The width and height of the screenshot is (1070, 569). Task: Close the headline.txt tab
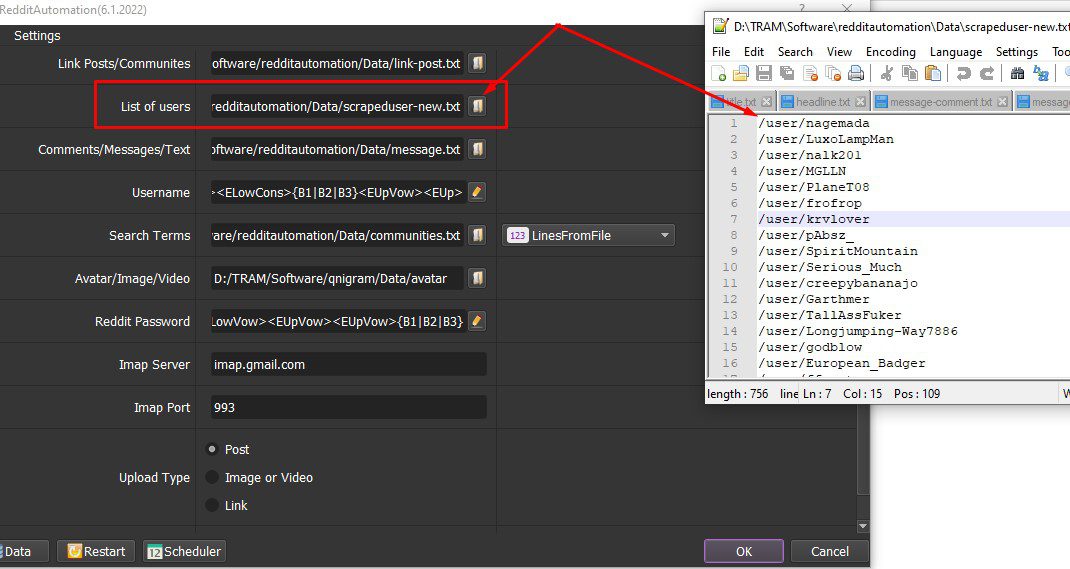[x=860, y=102]
